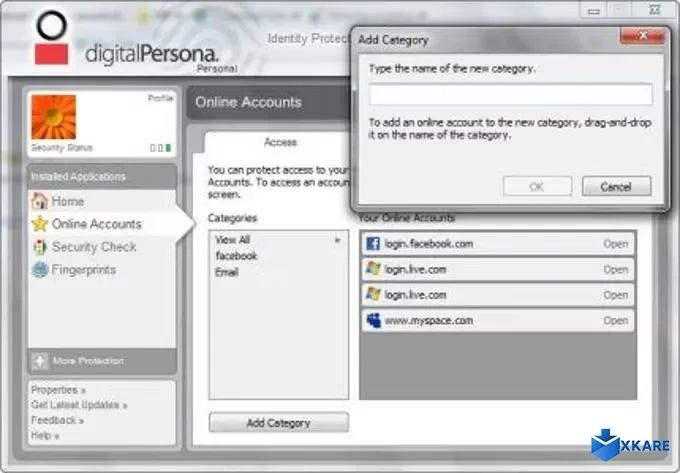The height and width of the screenshot is (473, 680).
Task: Click the green security status indicator bars
Action: [x=161, y=148]
